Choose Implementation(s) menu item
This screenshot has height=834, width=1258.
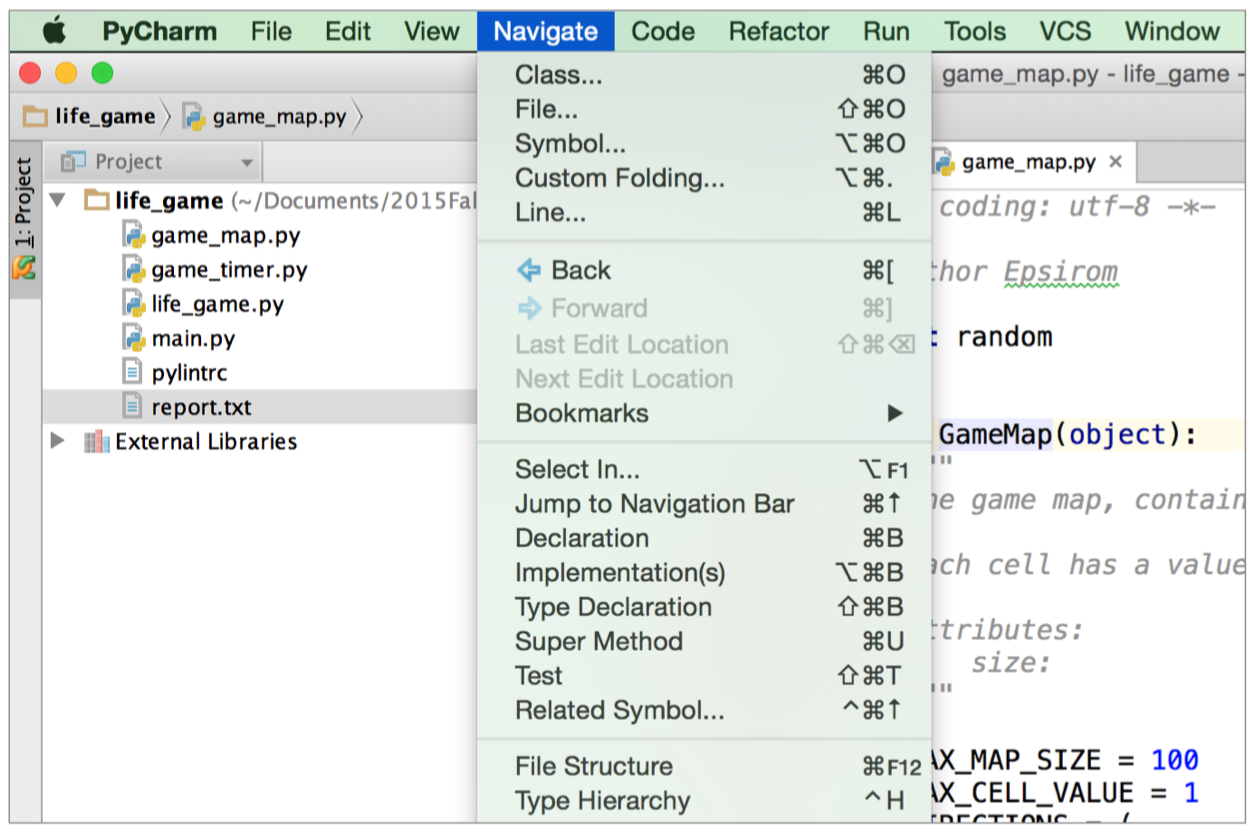coord(704,572)
